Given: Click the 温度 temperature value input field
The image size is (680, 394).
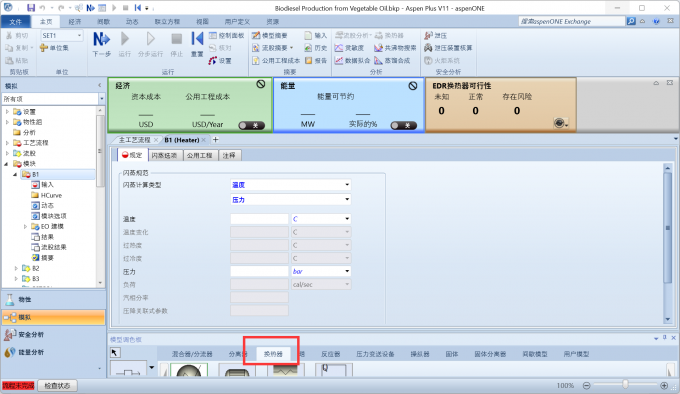Looking at the screenshot, I should pos(259,219).
